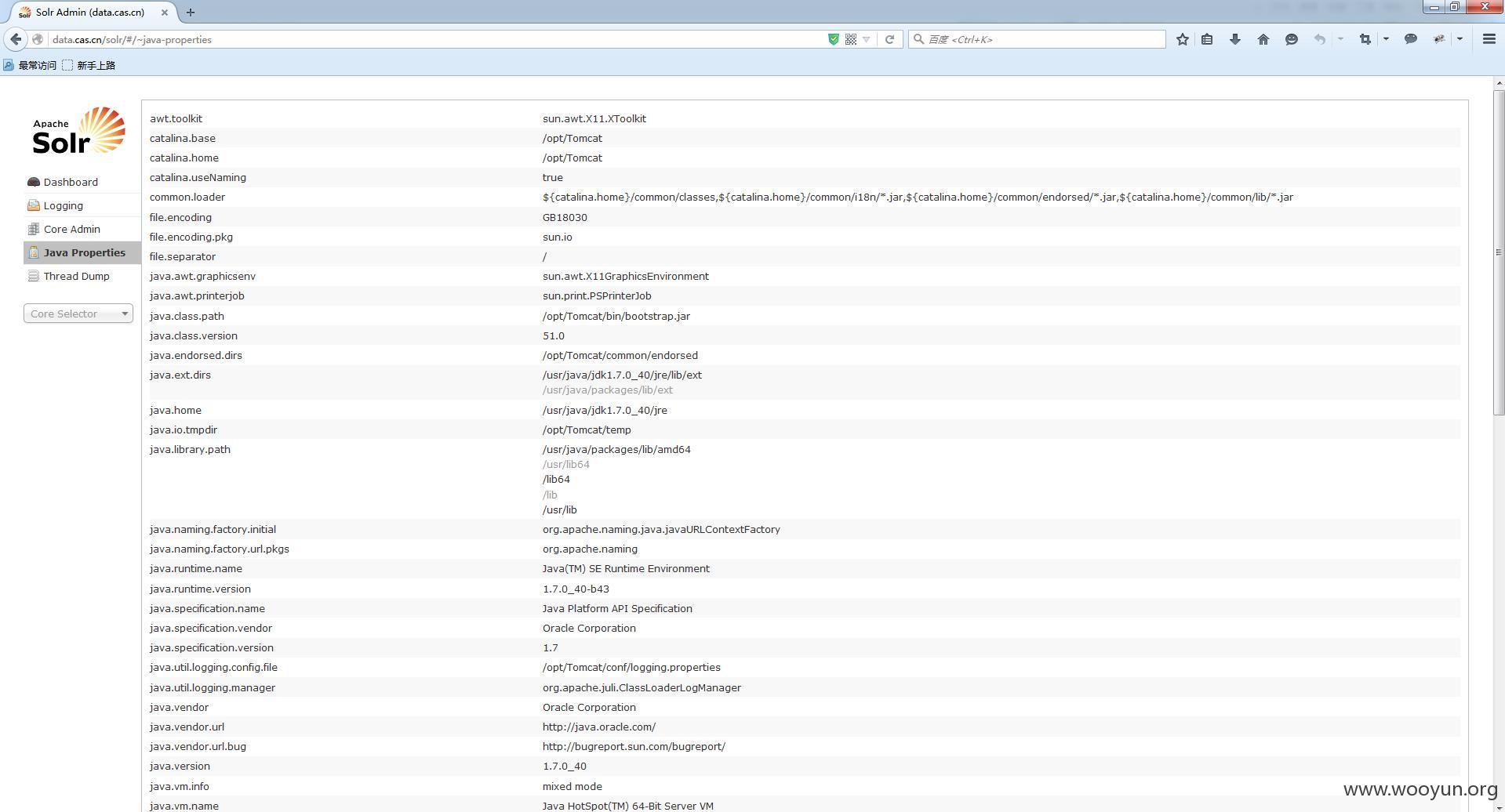This screenshot has height=812, width=1505.
Task: Open the downloads arrow icon
Action: pos(1235,39)
